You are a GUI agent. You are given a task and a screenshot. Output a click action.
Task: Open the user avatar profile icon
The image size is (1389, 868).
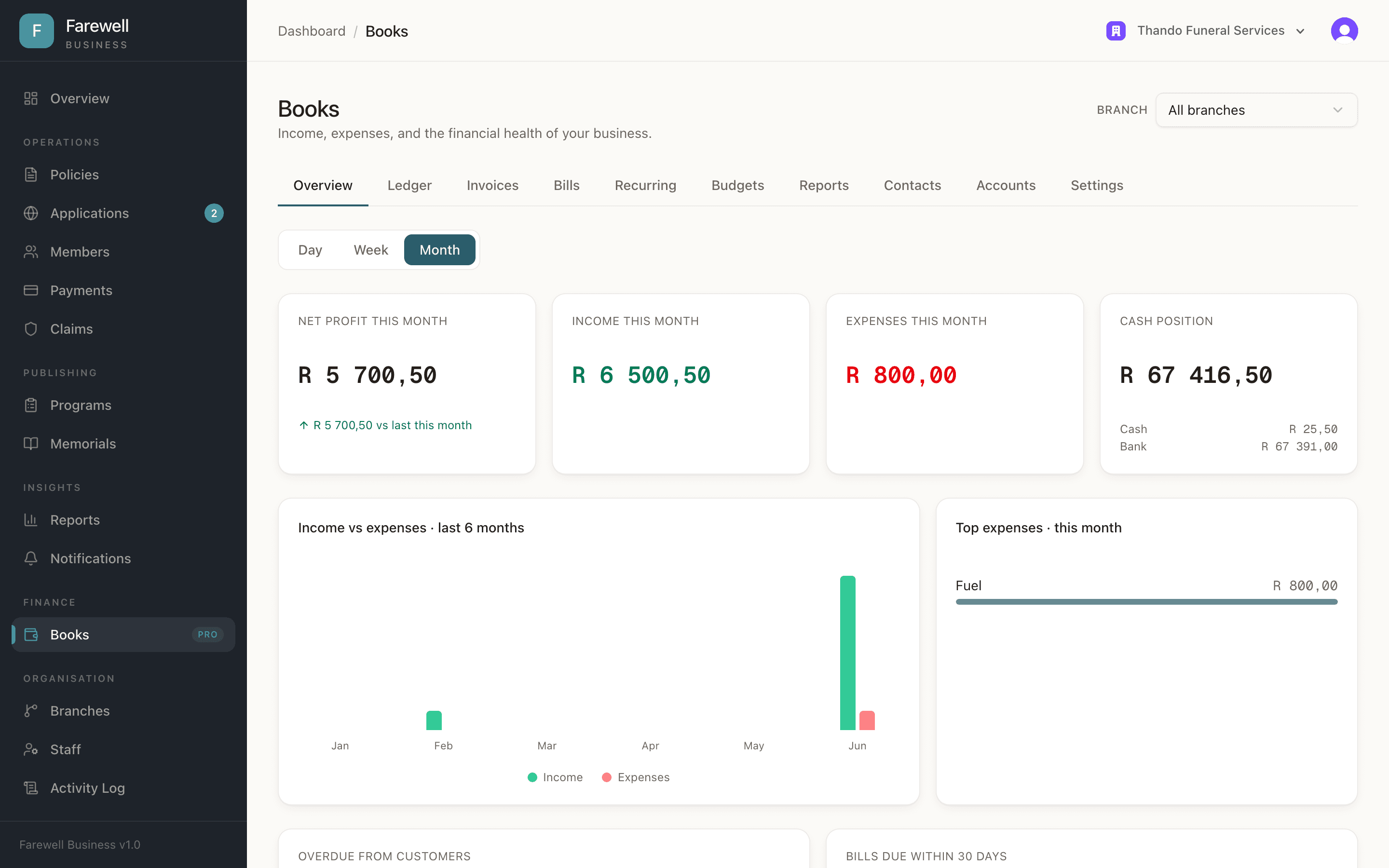pos(1344,30)
